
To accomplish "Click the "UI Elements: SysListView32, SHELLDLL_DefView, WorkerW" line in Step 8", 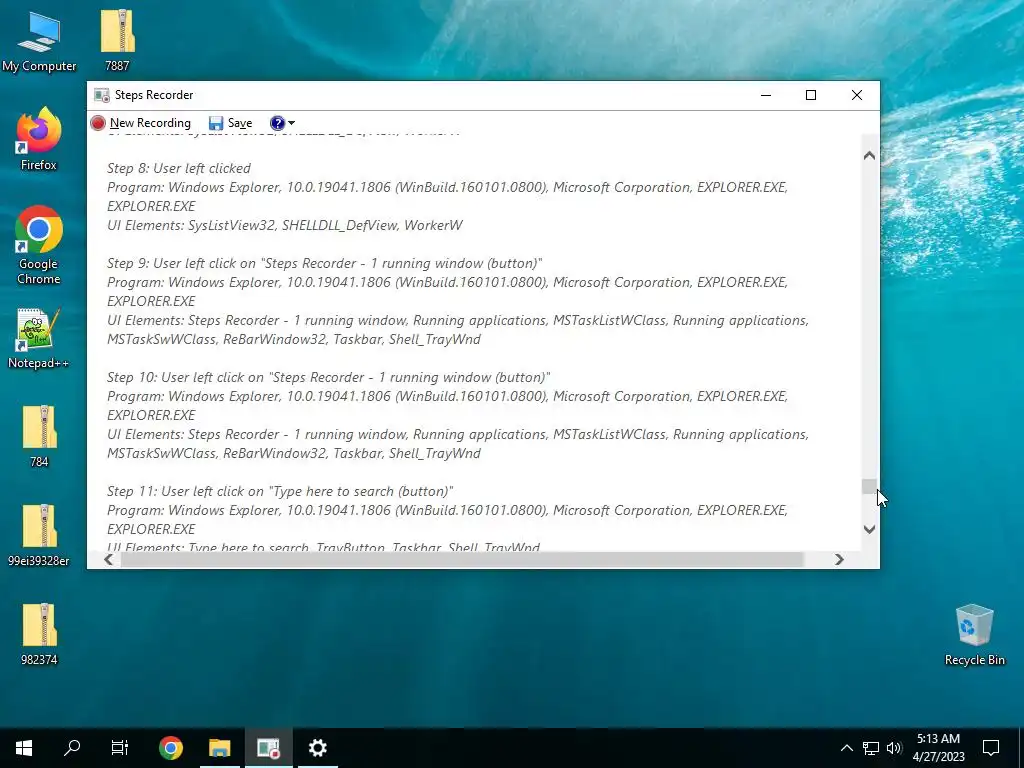I will (285, 225).
